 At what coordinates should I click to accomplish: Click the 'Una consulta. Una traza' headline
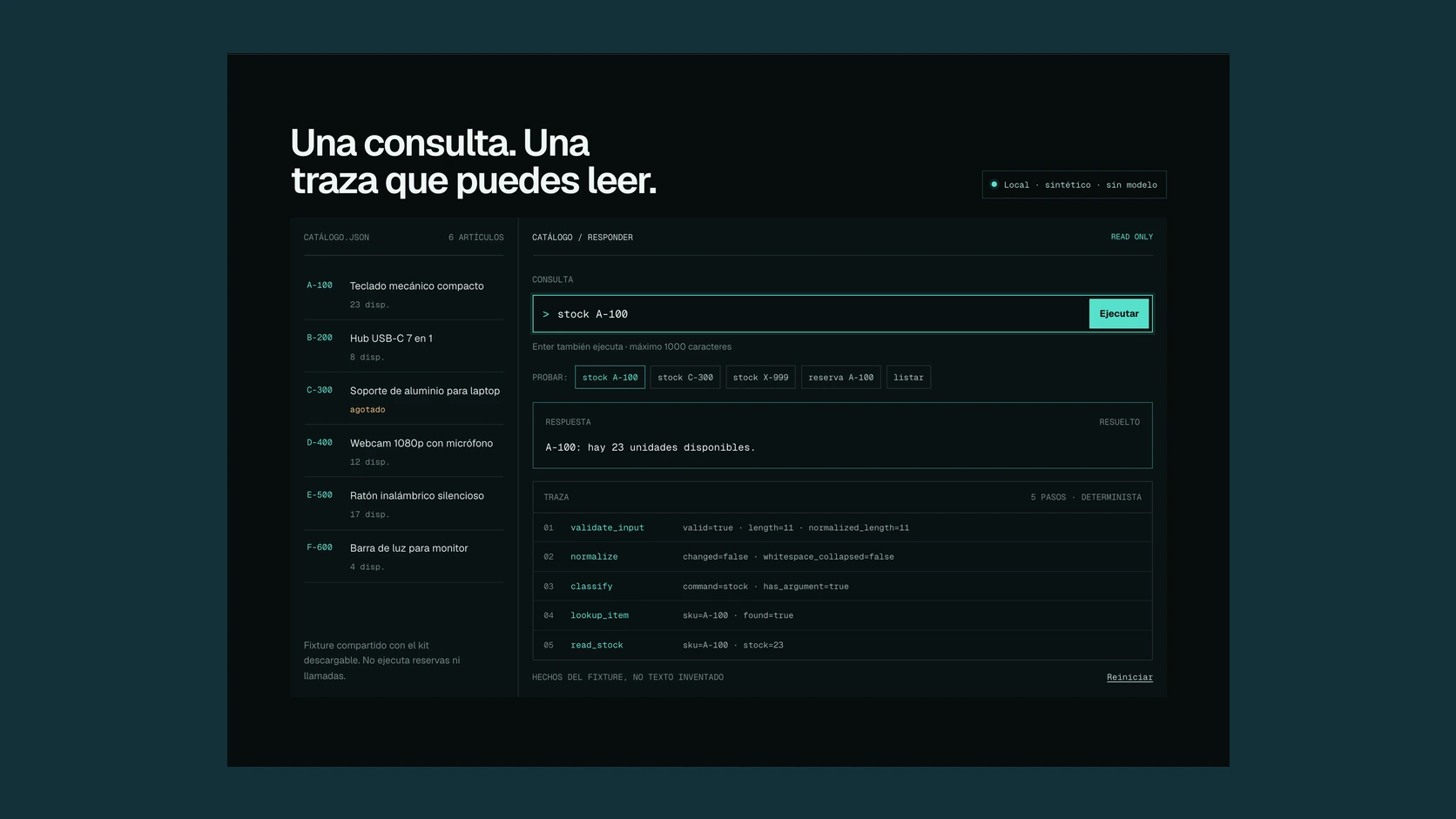point(473,162)
